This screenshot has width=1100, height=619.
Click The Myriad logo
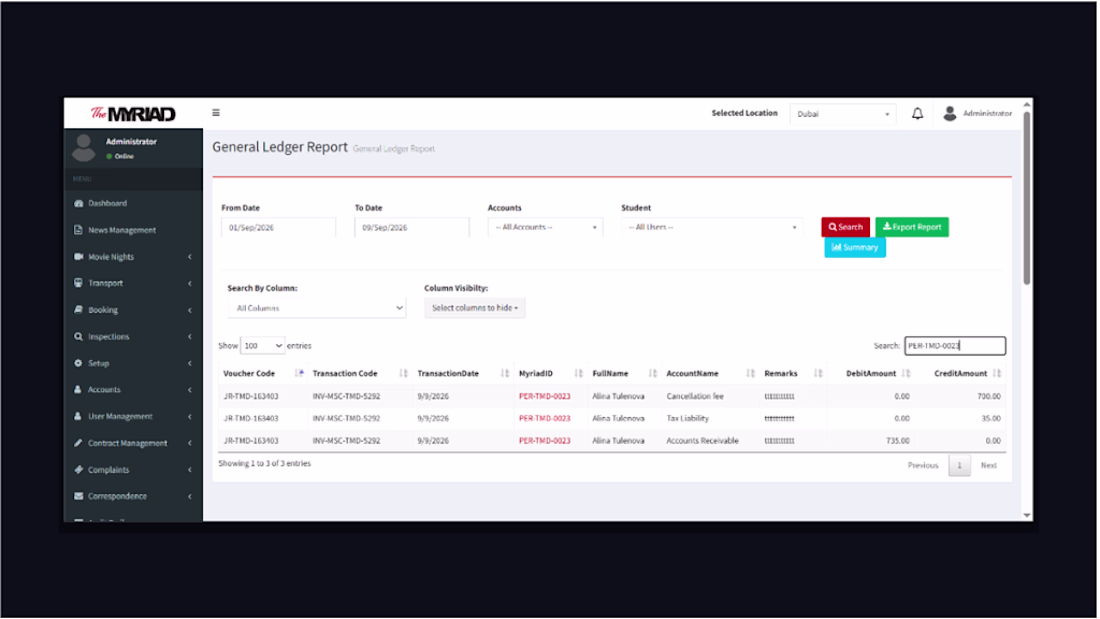[133, 114]
